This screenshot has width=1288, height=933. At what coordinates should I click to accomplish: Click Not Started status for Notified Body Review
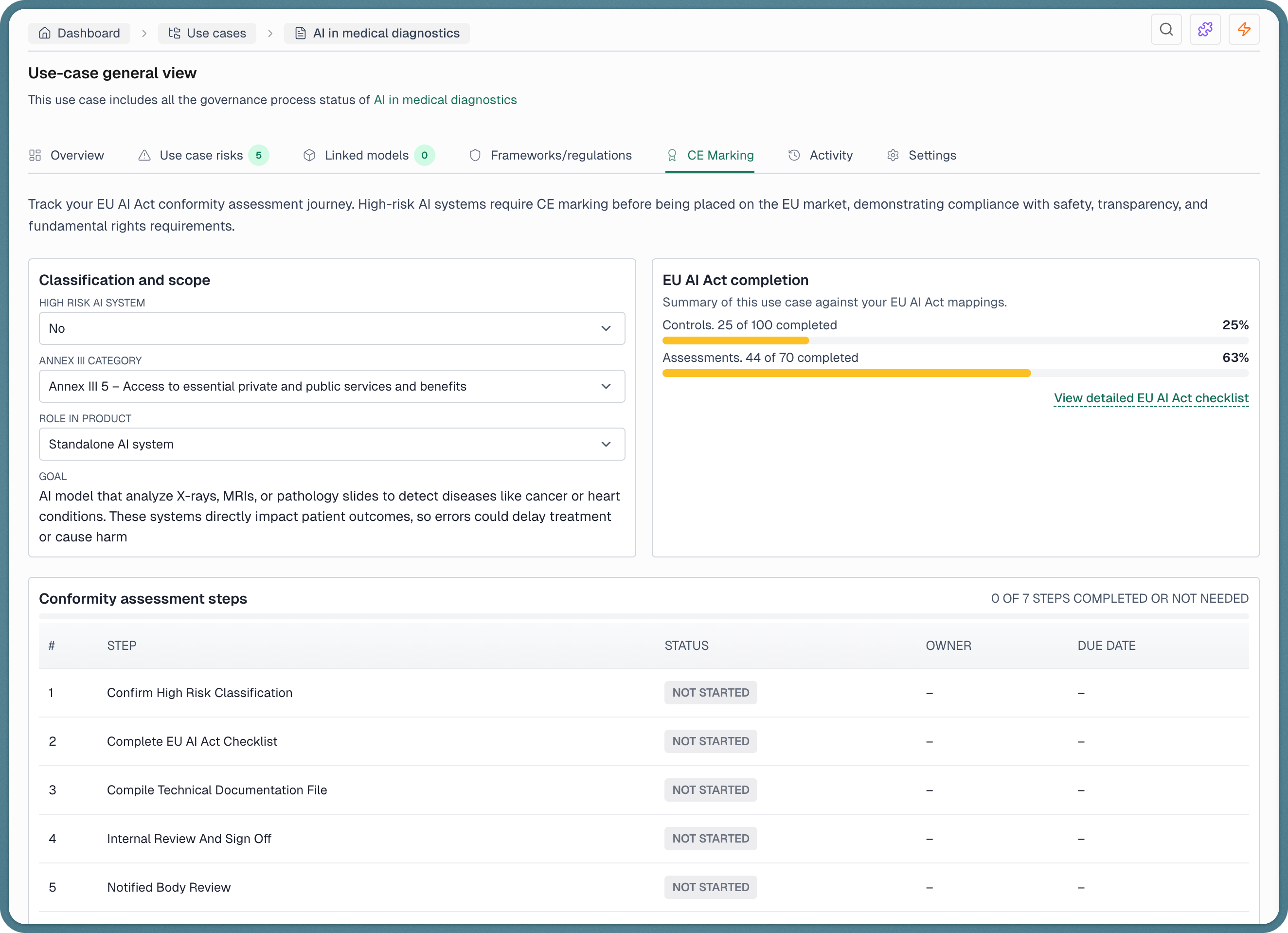pos(710,887)
